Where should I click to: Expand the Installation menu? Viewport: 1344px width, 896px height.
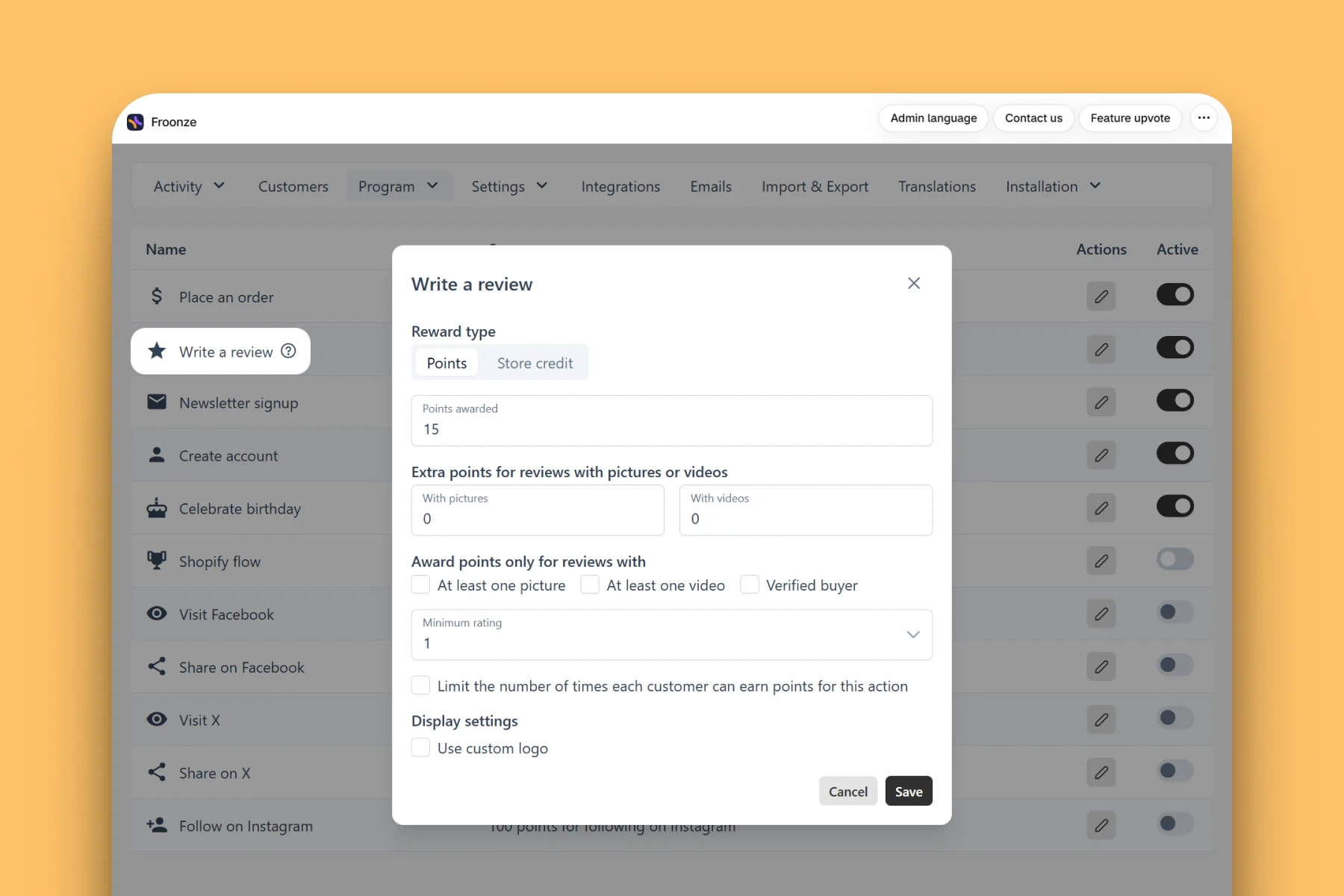pyautogui.click(x=1054, y=186)
